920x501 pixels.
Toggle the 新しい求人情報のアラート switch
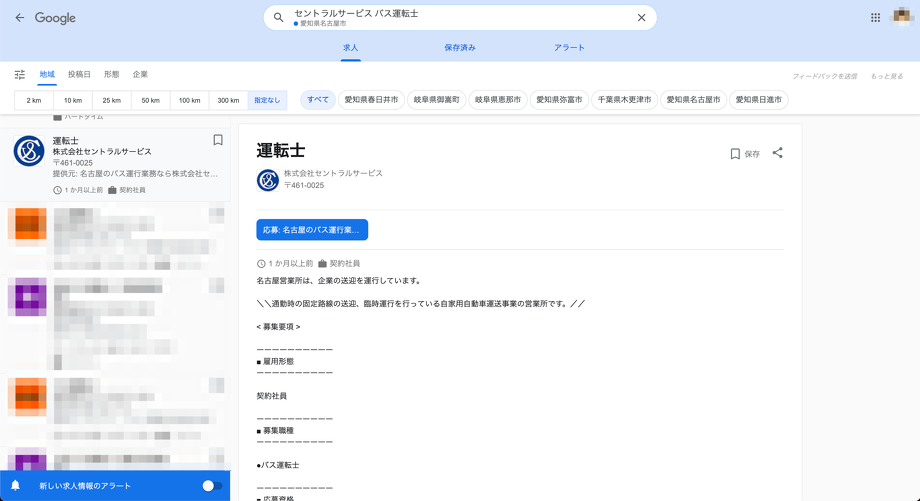point(212,486)
